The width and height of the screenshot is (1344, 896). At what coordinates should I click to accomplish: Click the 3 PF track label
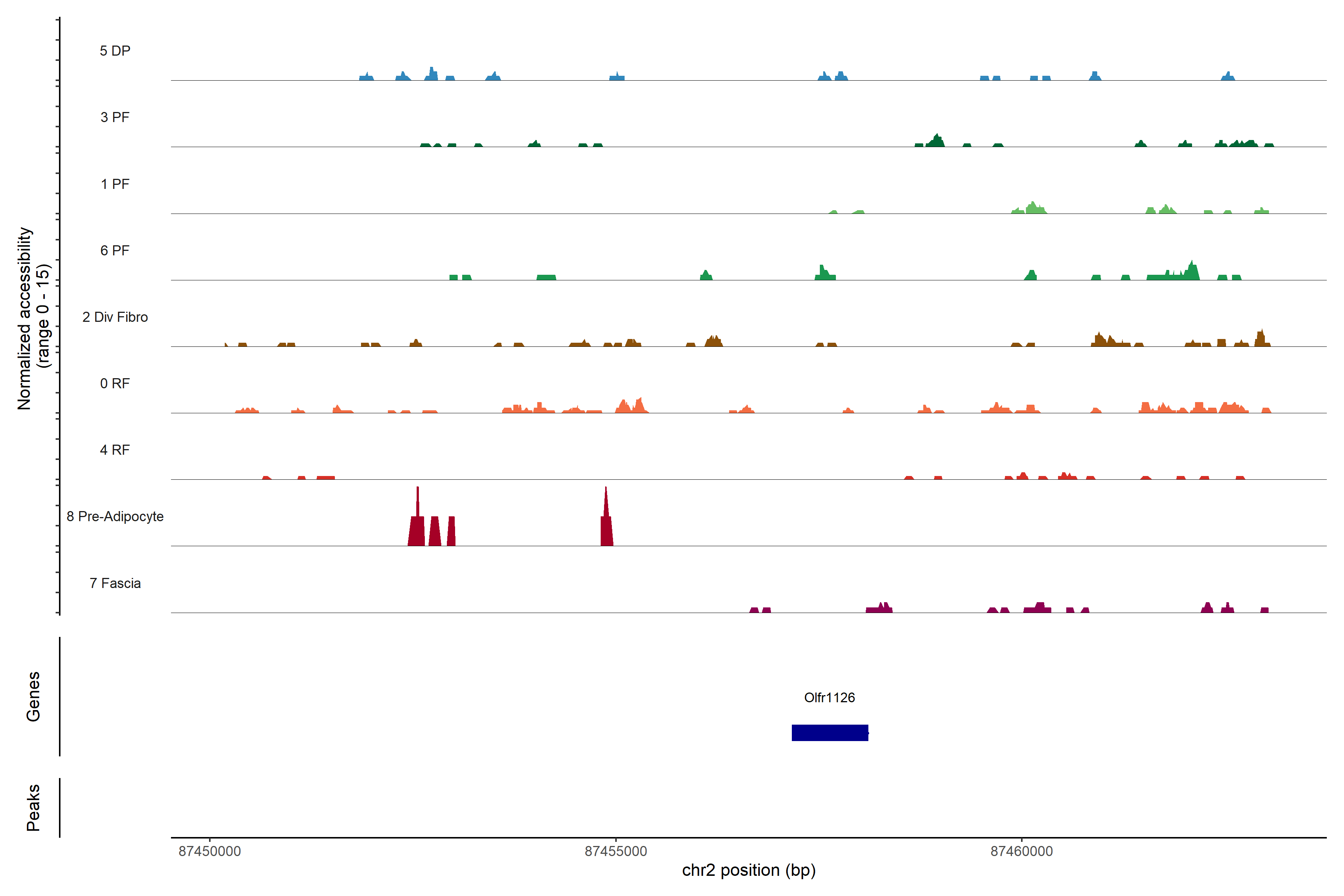115,117
